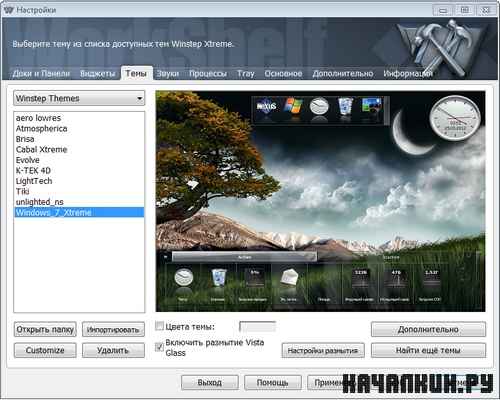Click the Выход button

click(210, 382)
